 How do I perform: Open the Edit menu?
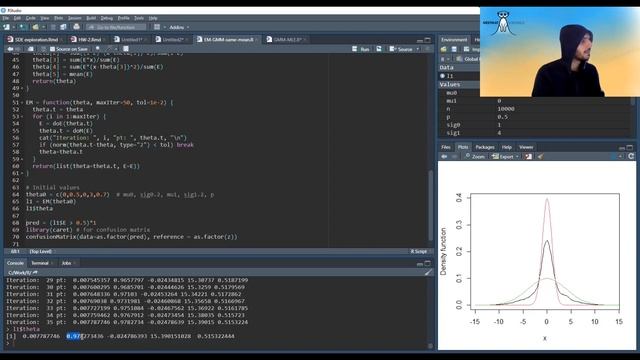(17, 18)
